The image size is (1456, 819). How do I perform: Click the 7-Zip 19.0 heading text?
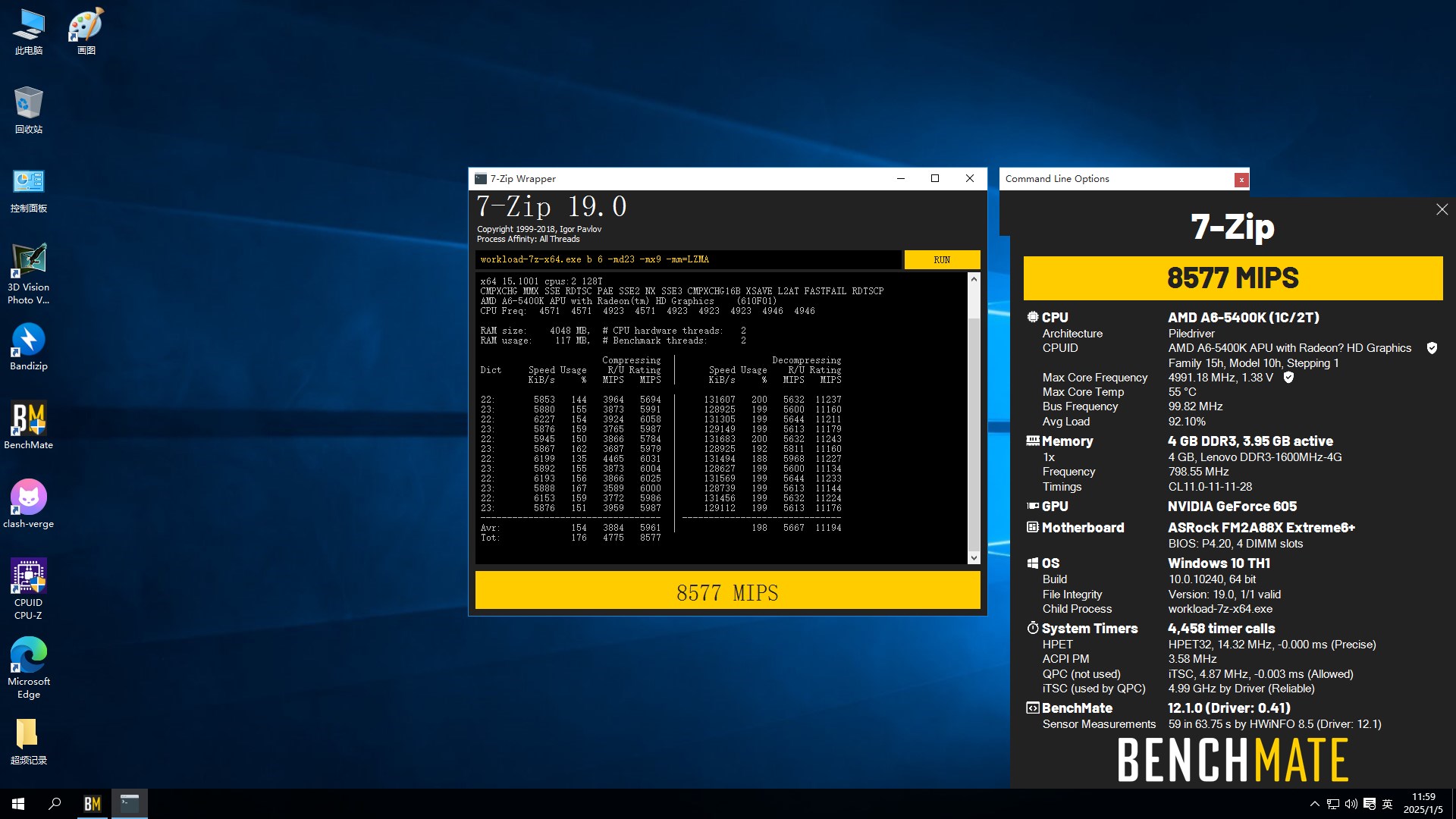(x=551, y=206)
